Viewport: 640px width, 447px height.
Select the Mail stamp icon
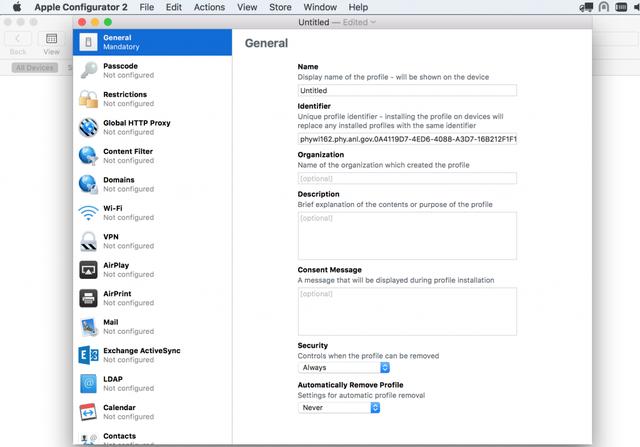pyautogui.click(x=89, y=327)
